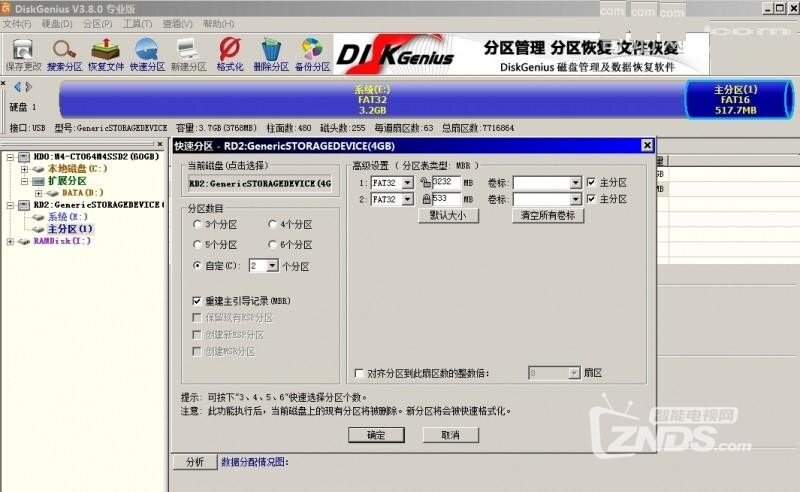Screen dimensions: 800x492
Task: Open file system dropdown for partition 1
Action: click(408, 183)
